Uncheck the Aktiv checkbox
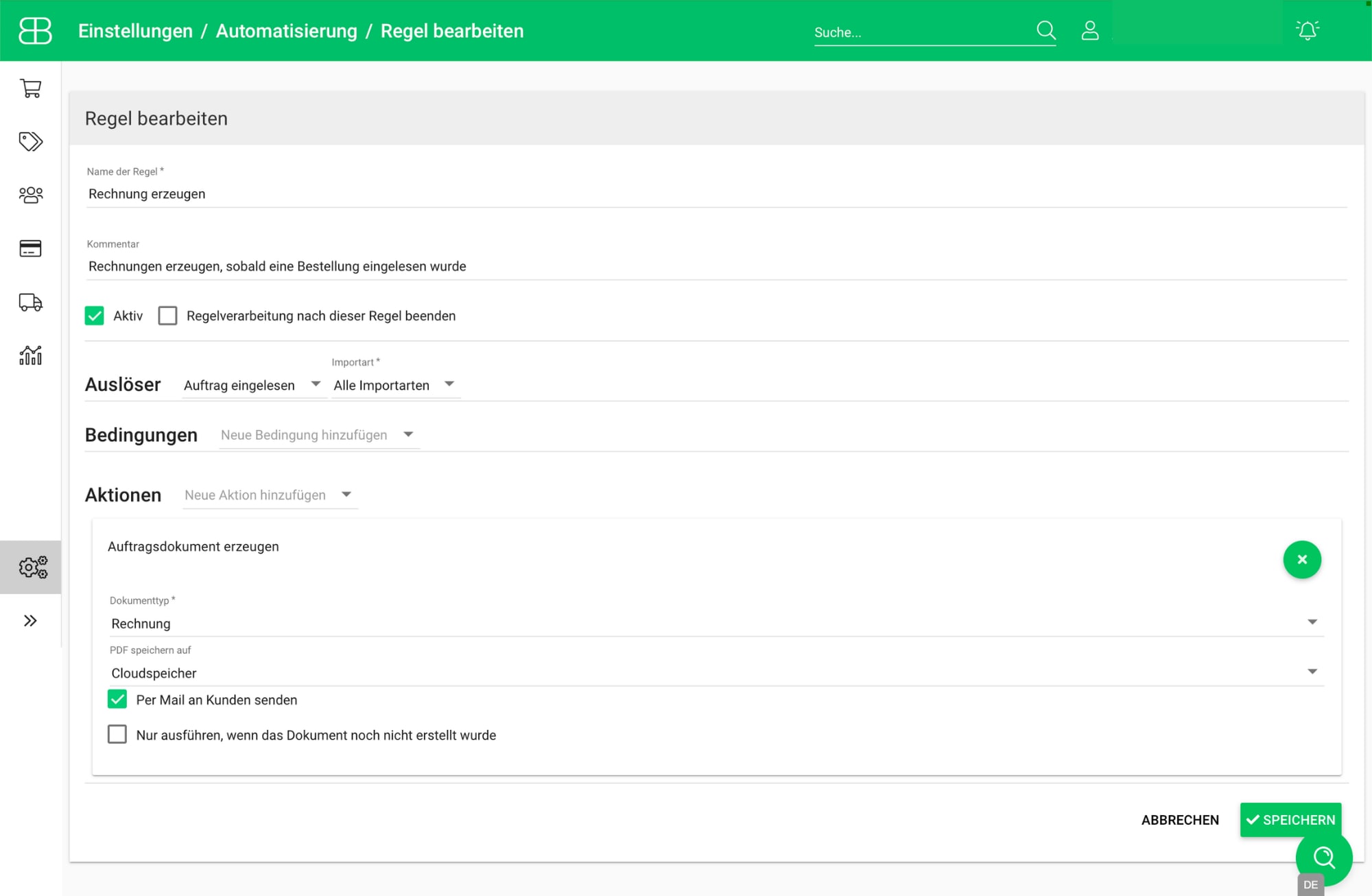This screenshot has height=896, width=1372. (x=95, y=316)
